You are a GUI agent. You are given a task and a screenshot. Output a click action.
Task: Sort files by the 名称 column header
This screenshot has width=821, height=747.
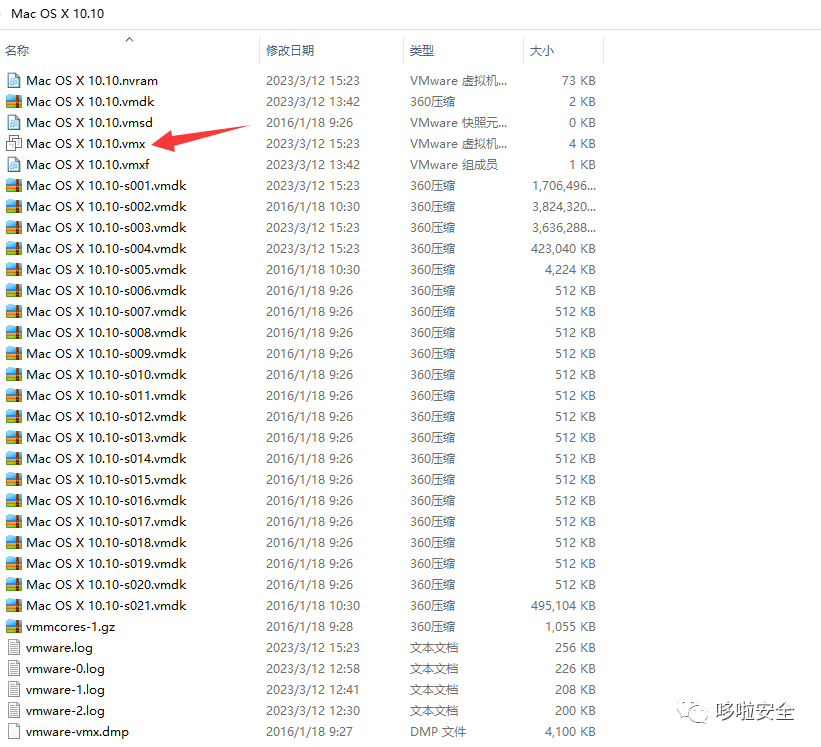click(17, 51)
